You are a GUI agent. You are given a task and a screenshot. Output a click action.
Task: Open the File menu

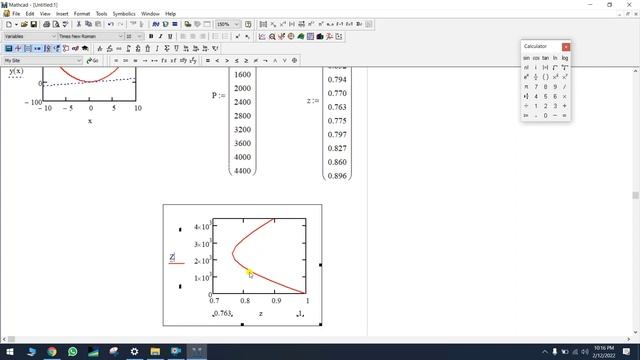[16, 14]
